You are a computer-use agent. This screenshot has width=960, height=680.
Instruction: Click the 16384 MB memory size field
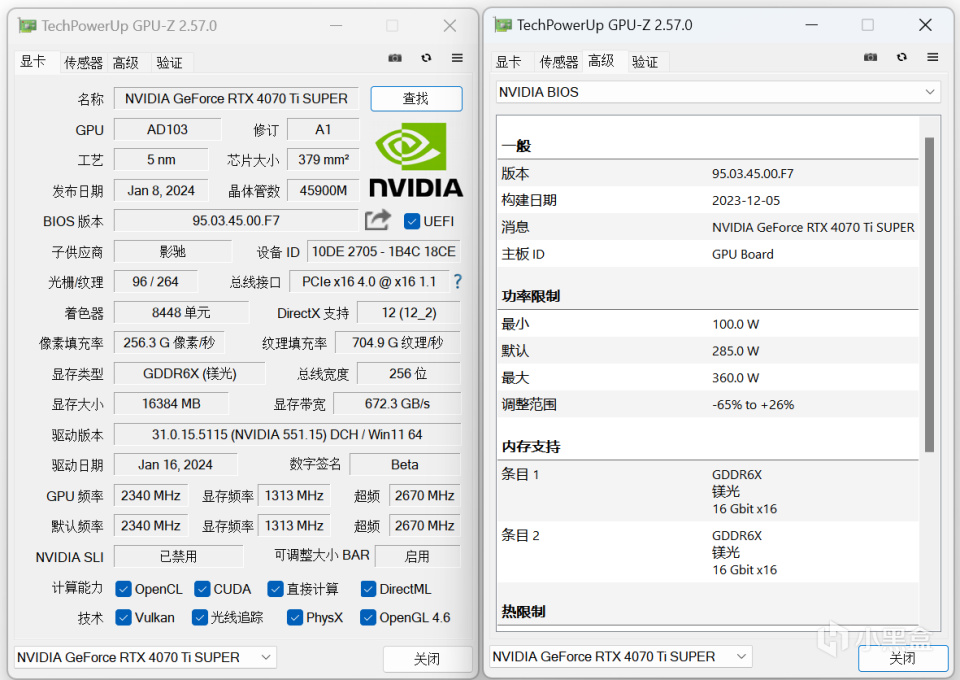[171, 404]
